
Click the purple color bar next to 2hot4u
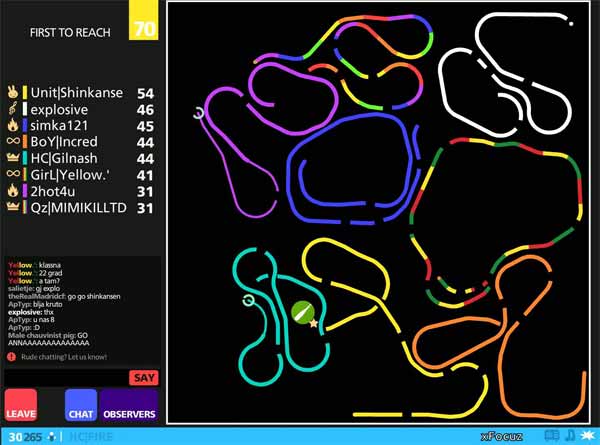[23, 191]
